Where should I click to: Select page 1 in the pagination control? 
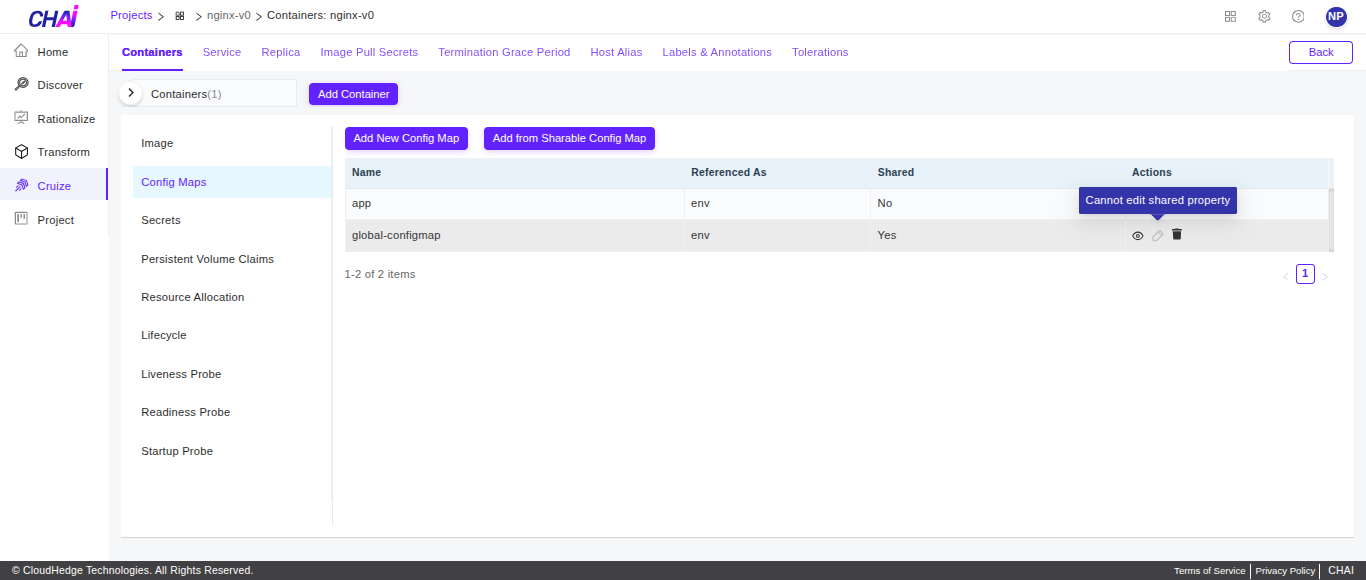(x=1305, y=273)
